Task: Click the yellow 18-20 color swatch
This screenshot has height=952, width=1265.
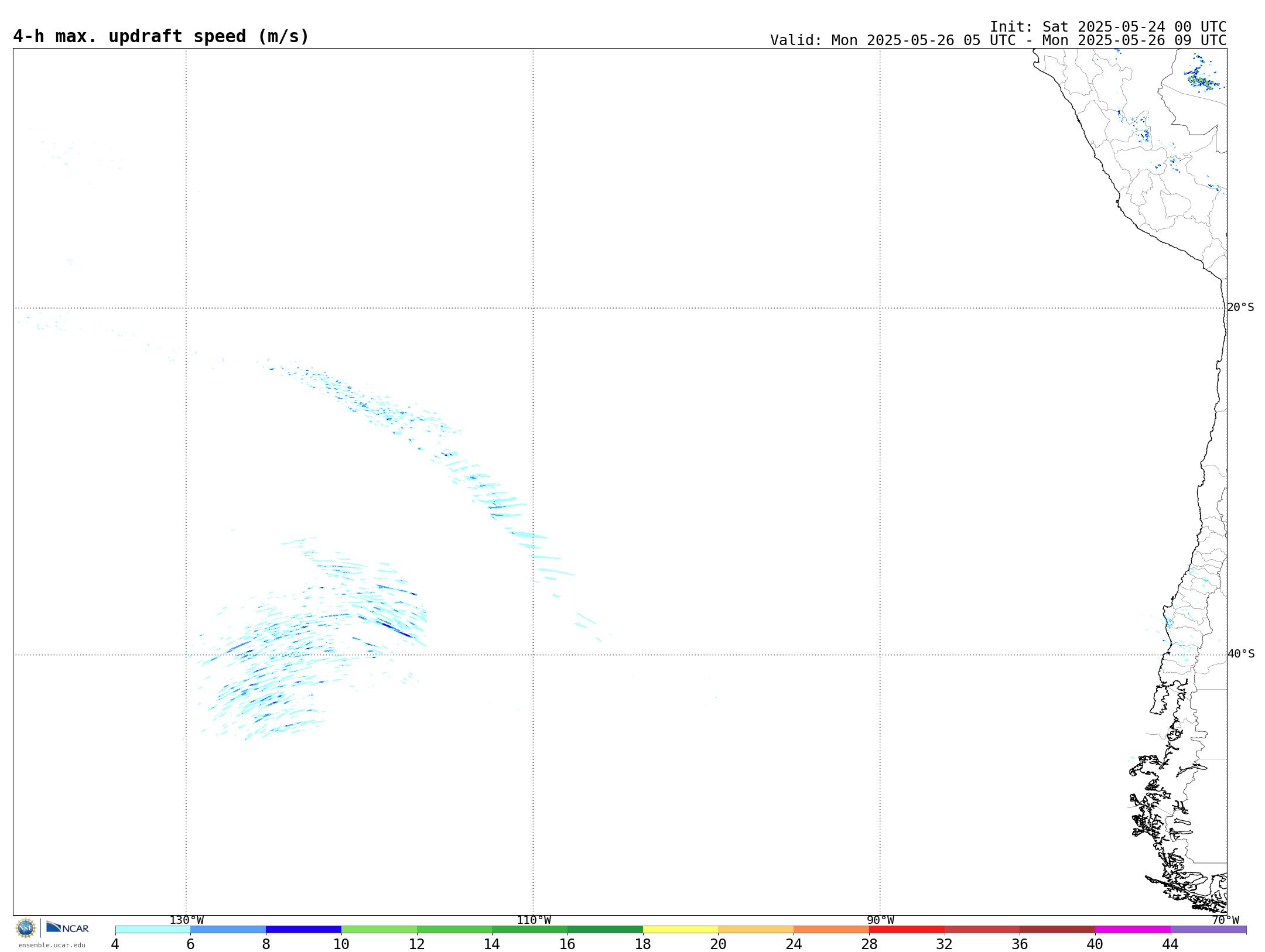Action: coord(681,930)
